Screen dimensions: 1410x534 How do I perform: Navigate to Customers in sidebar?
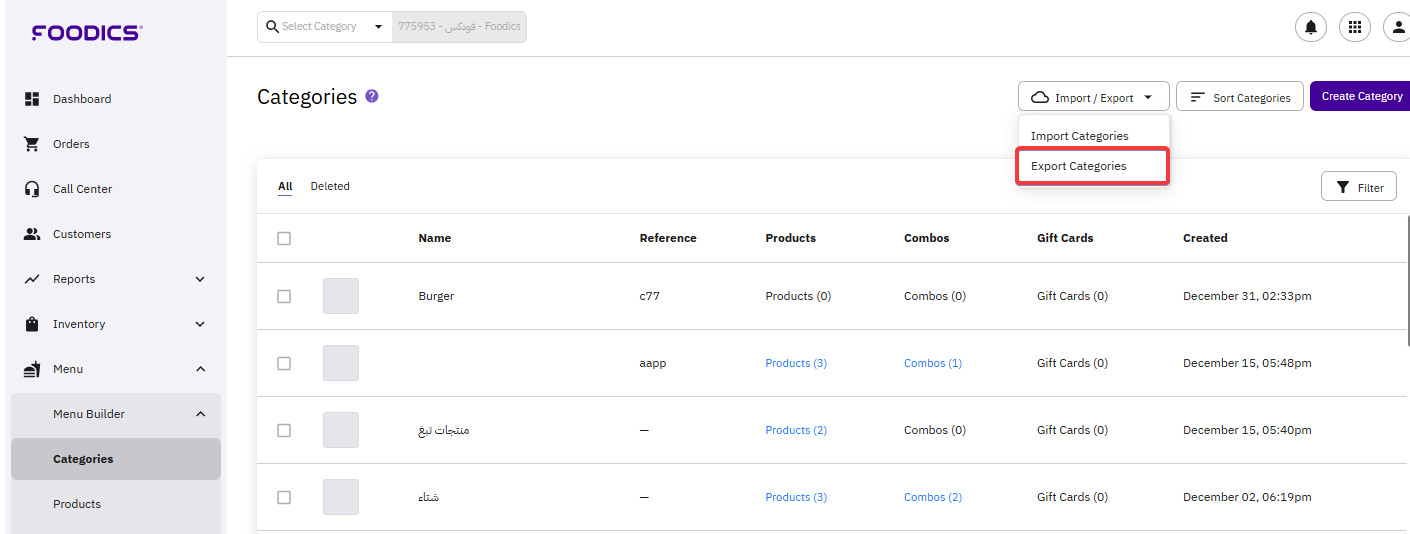point(82,234)
